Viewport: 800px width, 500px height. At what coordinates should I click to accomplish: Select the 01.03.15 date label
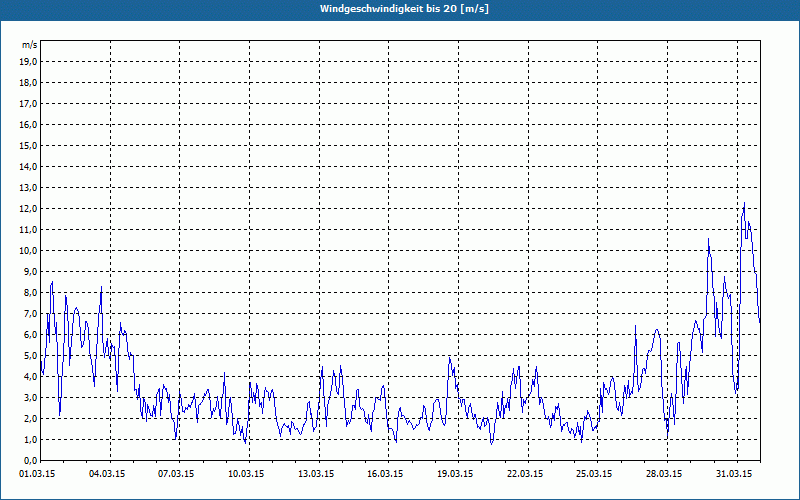(37, 474)
